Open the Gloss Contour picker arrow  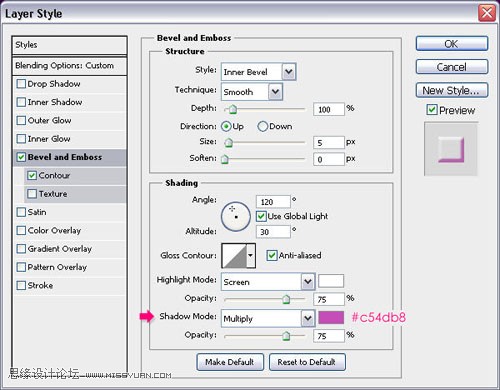(x=251, y=256)
